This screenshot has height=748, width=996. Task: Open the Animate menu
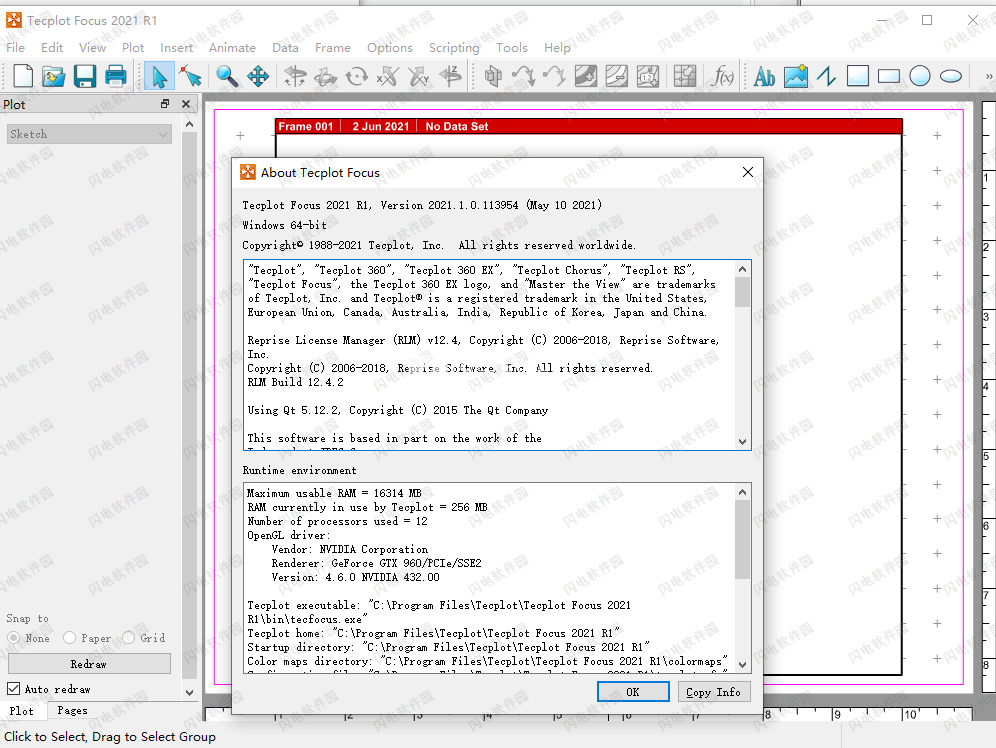(x=232, y=48)
